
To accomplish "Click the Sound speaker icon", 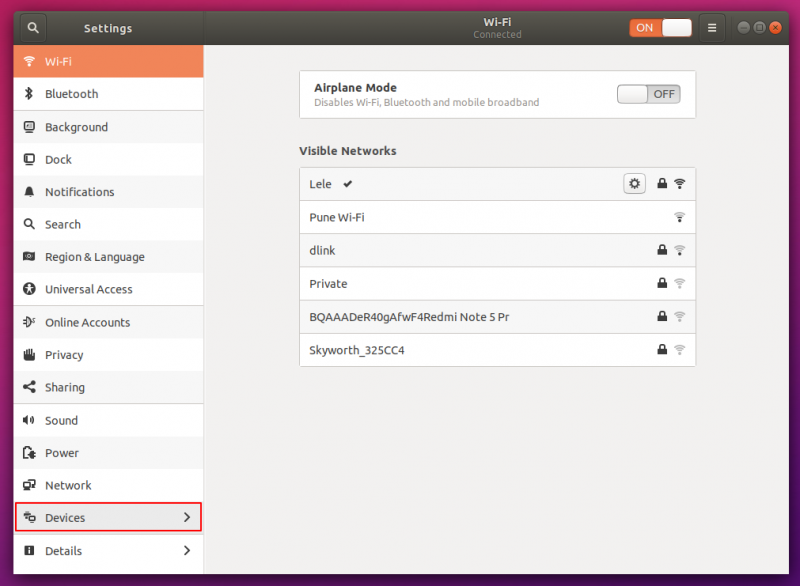I will (29, 421).
